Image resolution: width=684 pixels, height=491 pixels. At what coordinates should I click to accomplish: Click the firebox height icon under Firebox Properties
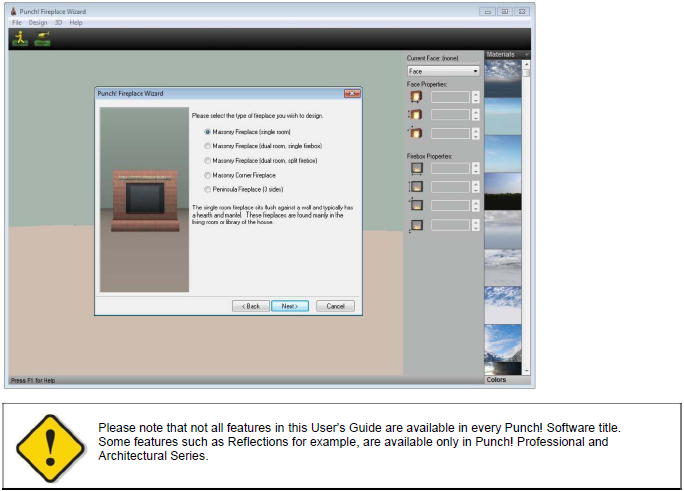[x=416, y=187]
